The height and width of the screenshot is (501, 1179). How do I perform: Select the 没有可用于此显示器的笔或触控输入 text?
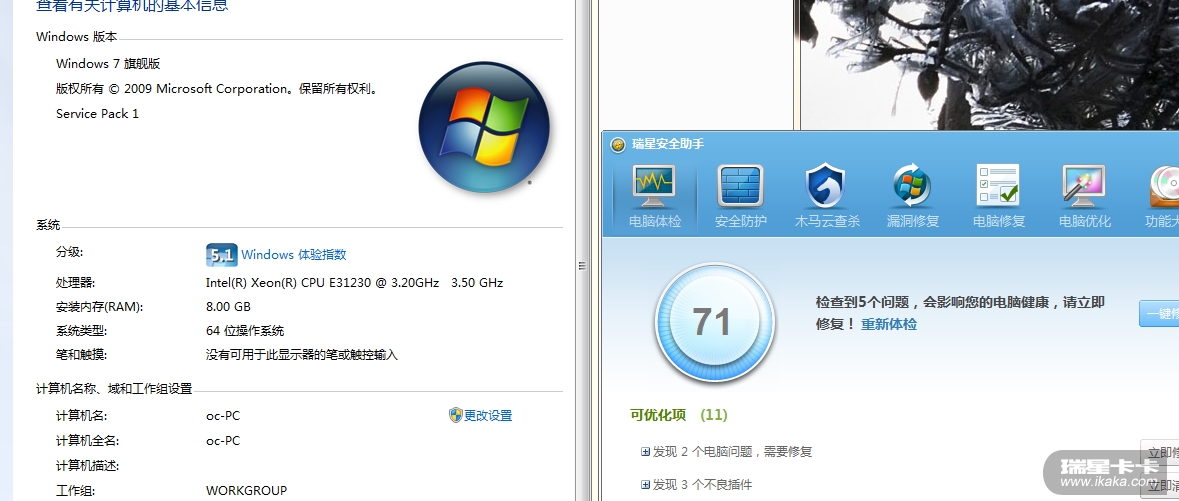(x=302, y=355)
